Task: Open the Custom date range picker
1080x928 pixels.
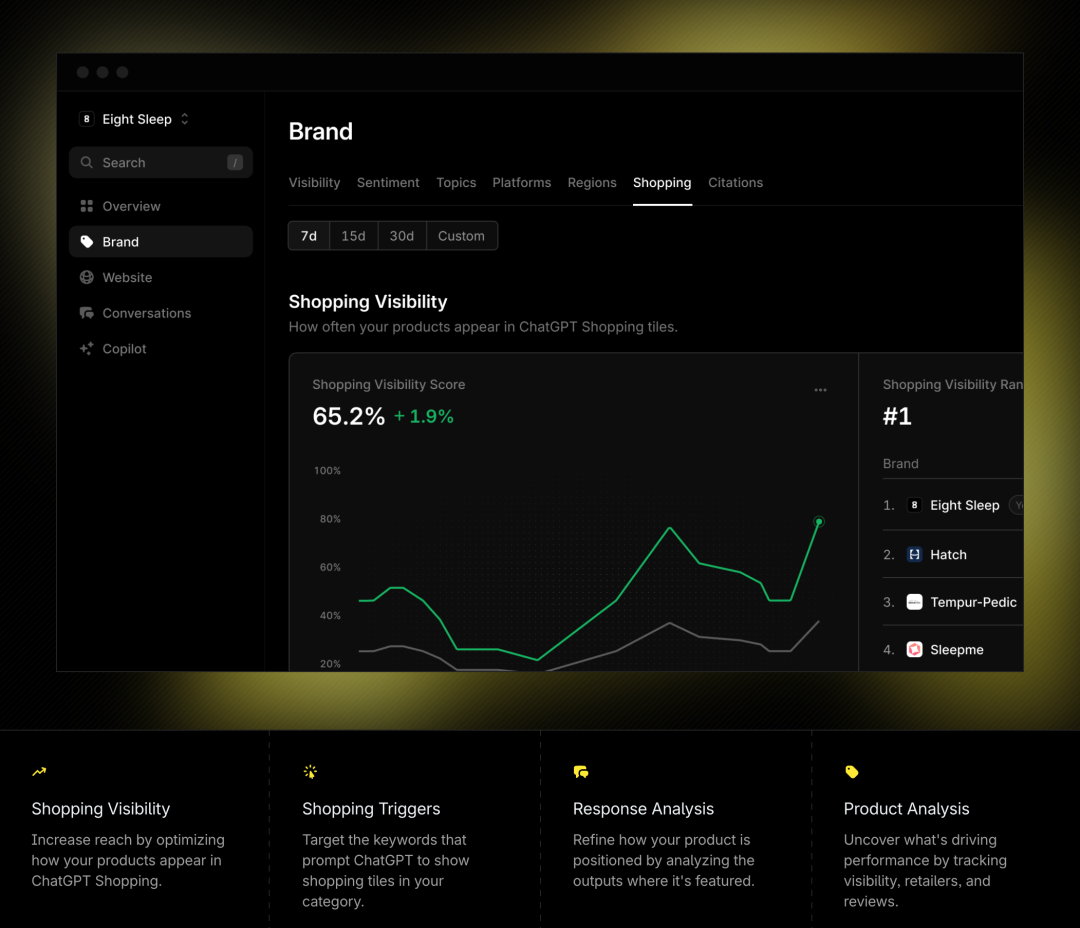Action: point(461,236)
